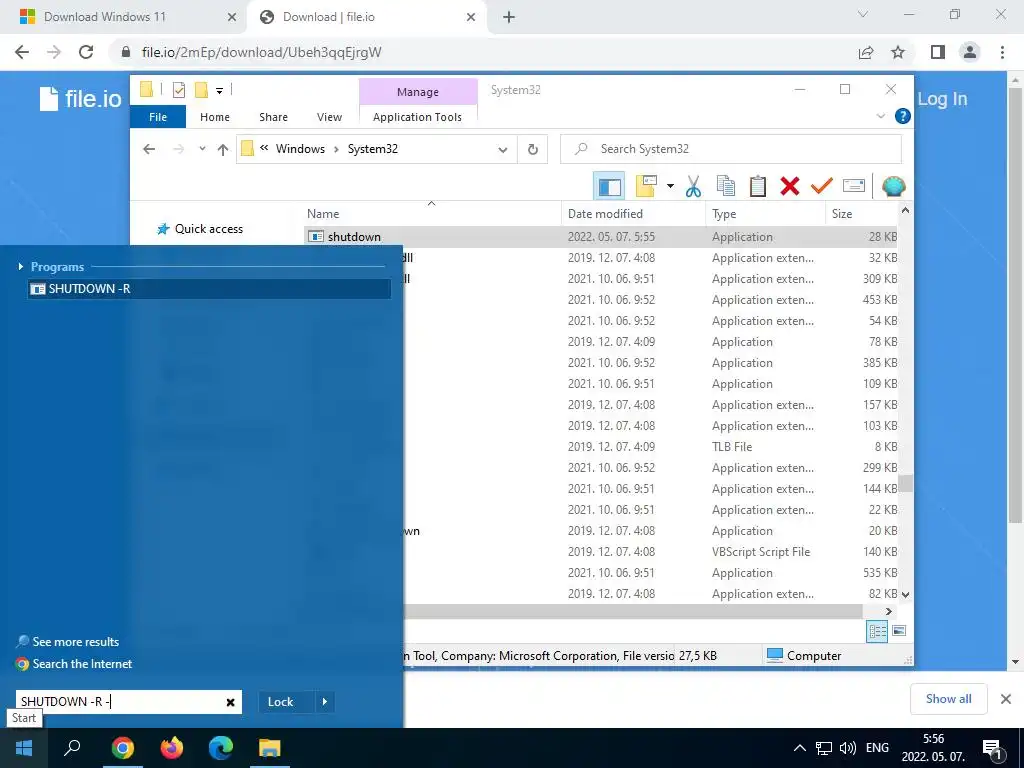This screenshot has width=1024, height=768.
Task: Click the Rename toolbar icon
Action: (x=854, y=186)
